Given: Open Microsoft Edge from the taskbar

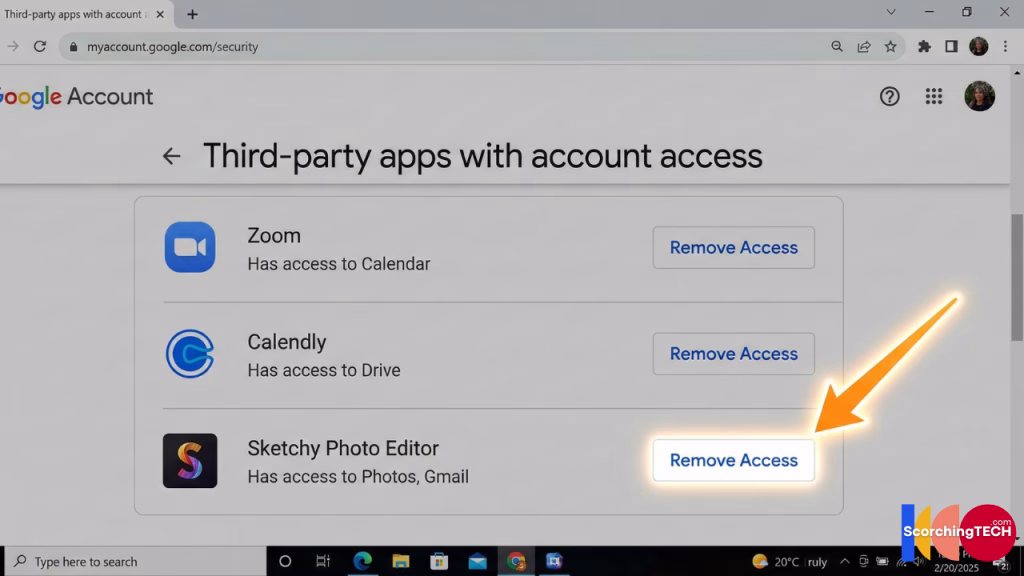Looking at the screenshot, I should pos(360,561).
